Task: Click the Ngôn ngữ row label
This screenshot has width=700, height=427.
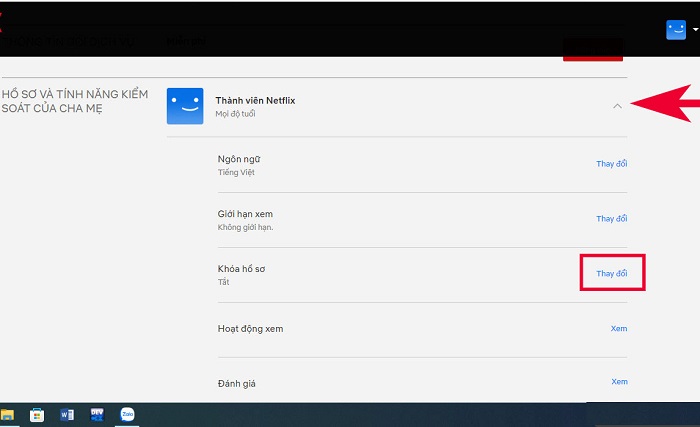Action: click(x=240, y=159)
